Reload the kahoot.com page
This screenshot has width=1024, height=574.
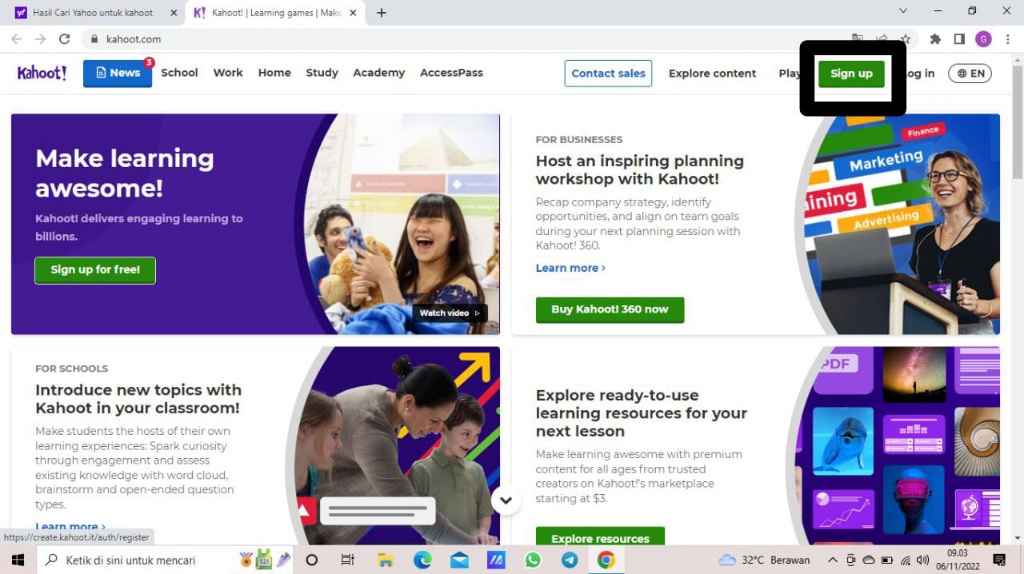[64, 39]
